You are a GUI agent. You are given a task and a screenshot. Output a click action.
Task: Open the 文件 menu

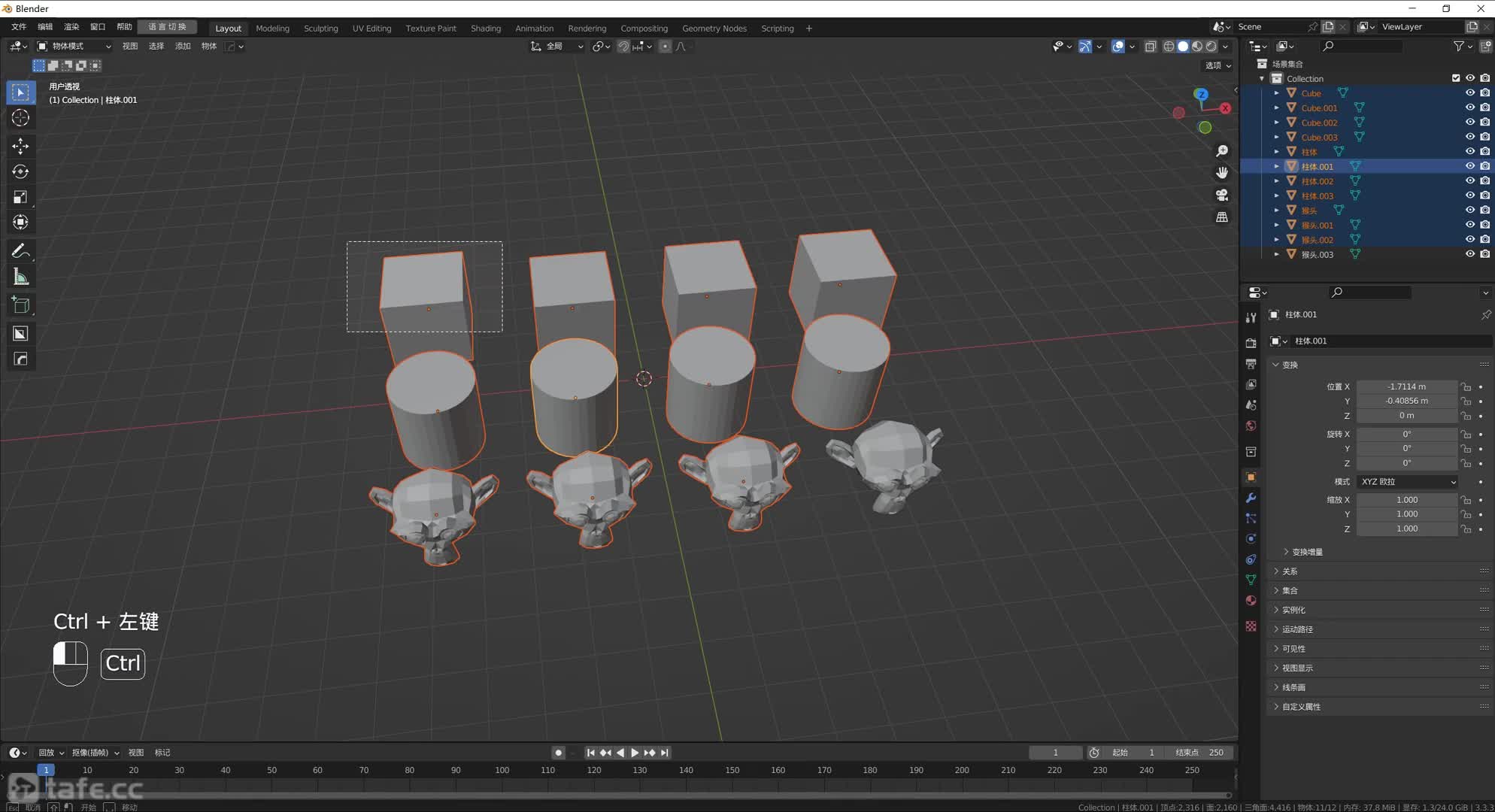click(19, 27)
